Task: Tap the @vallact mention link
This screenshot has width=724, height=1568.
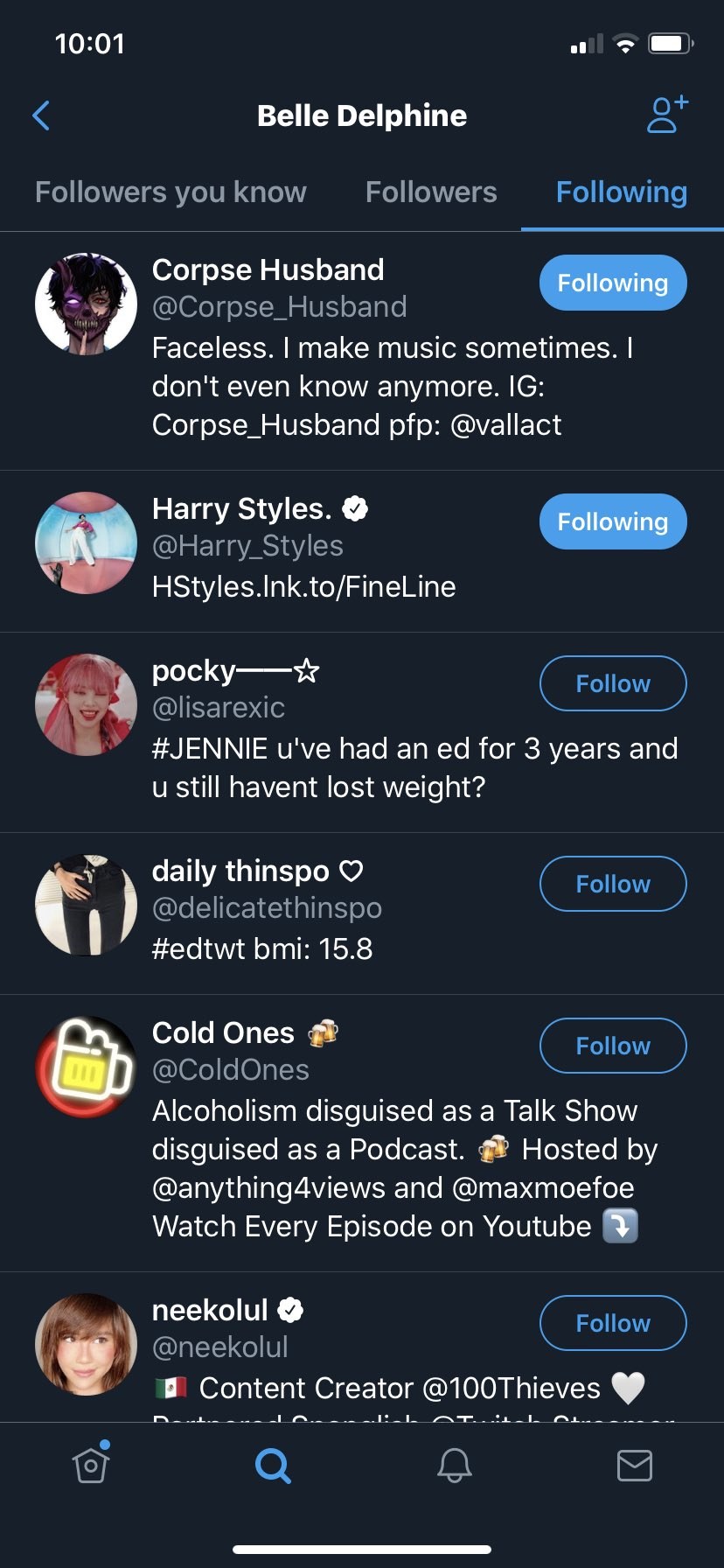Action: point(505,425)
